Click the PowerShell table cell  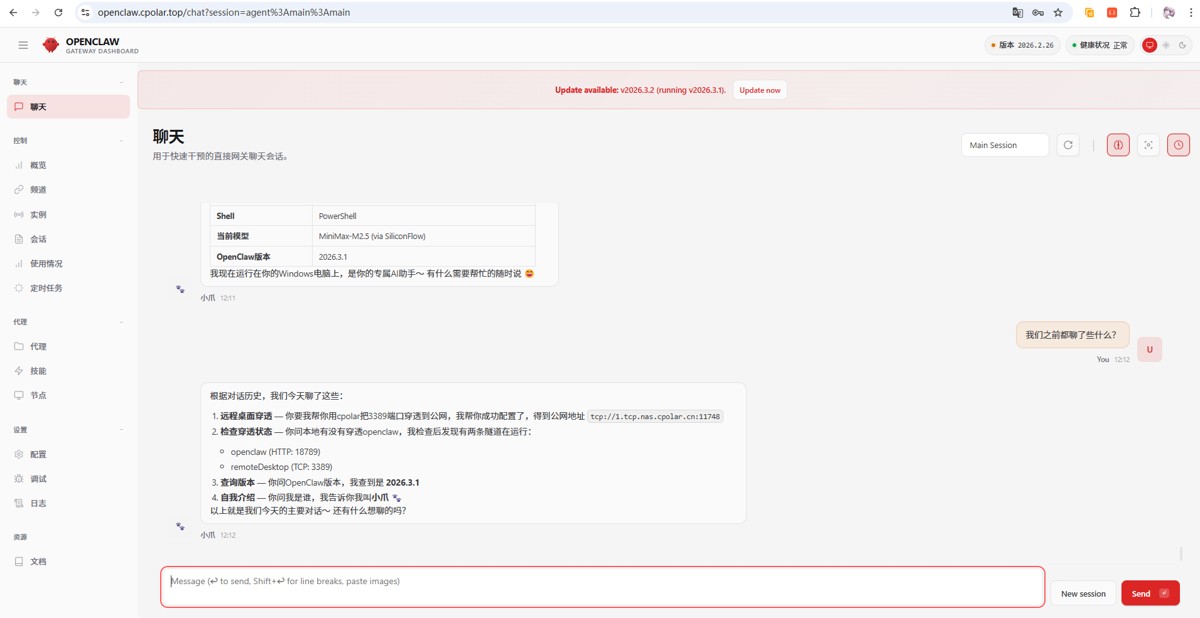point(423,216)
